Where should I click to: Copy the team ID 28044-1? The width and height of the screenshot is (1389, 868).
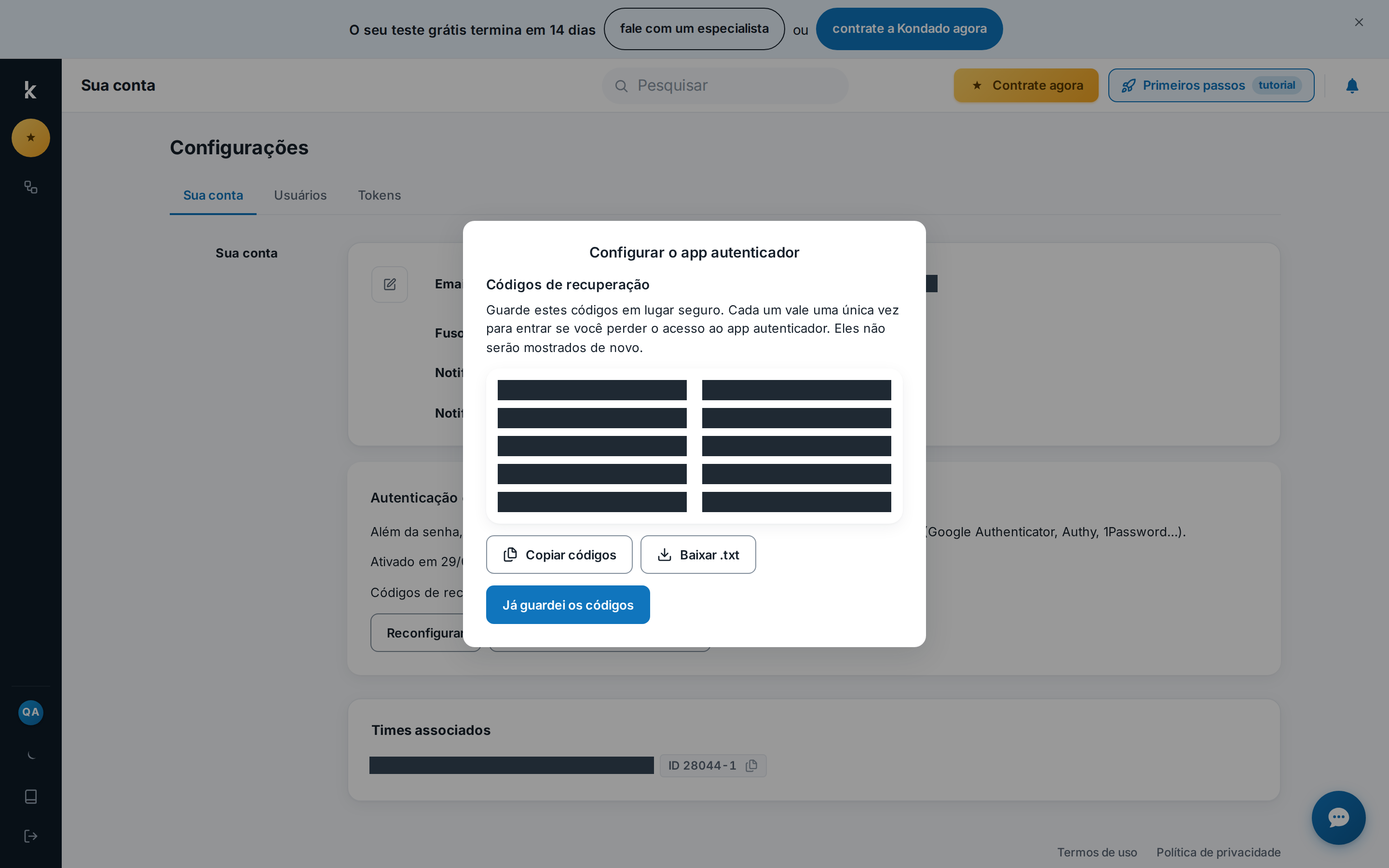click(751, 765)
